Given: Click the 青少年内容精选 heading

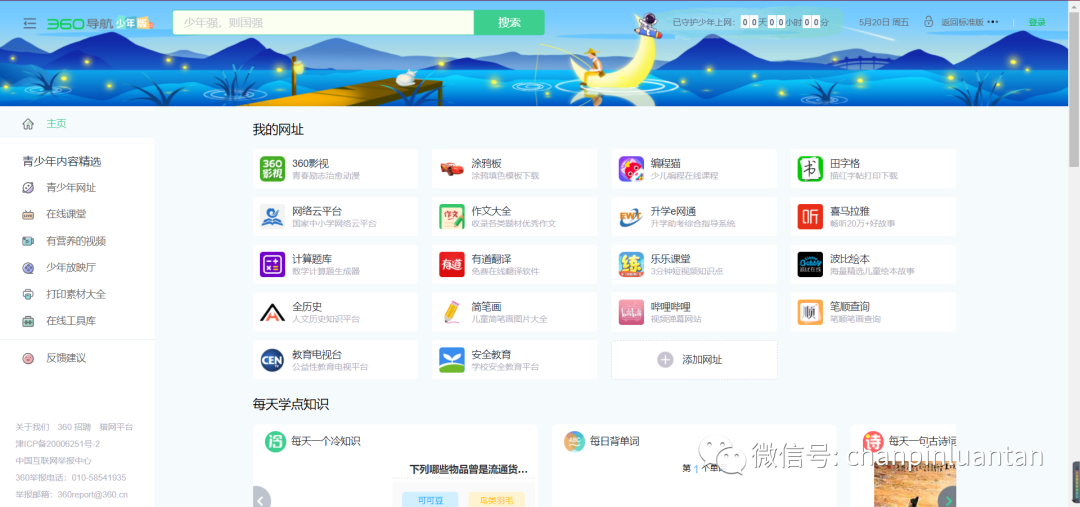Looking at the screenshot, I should pos(62,162).
